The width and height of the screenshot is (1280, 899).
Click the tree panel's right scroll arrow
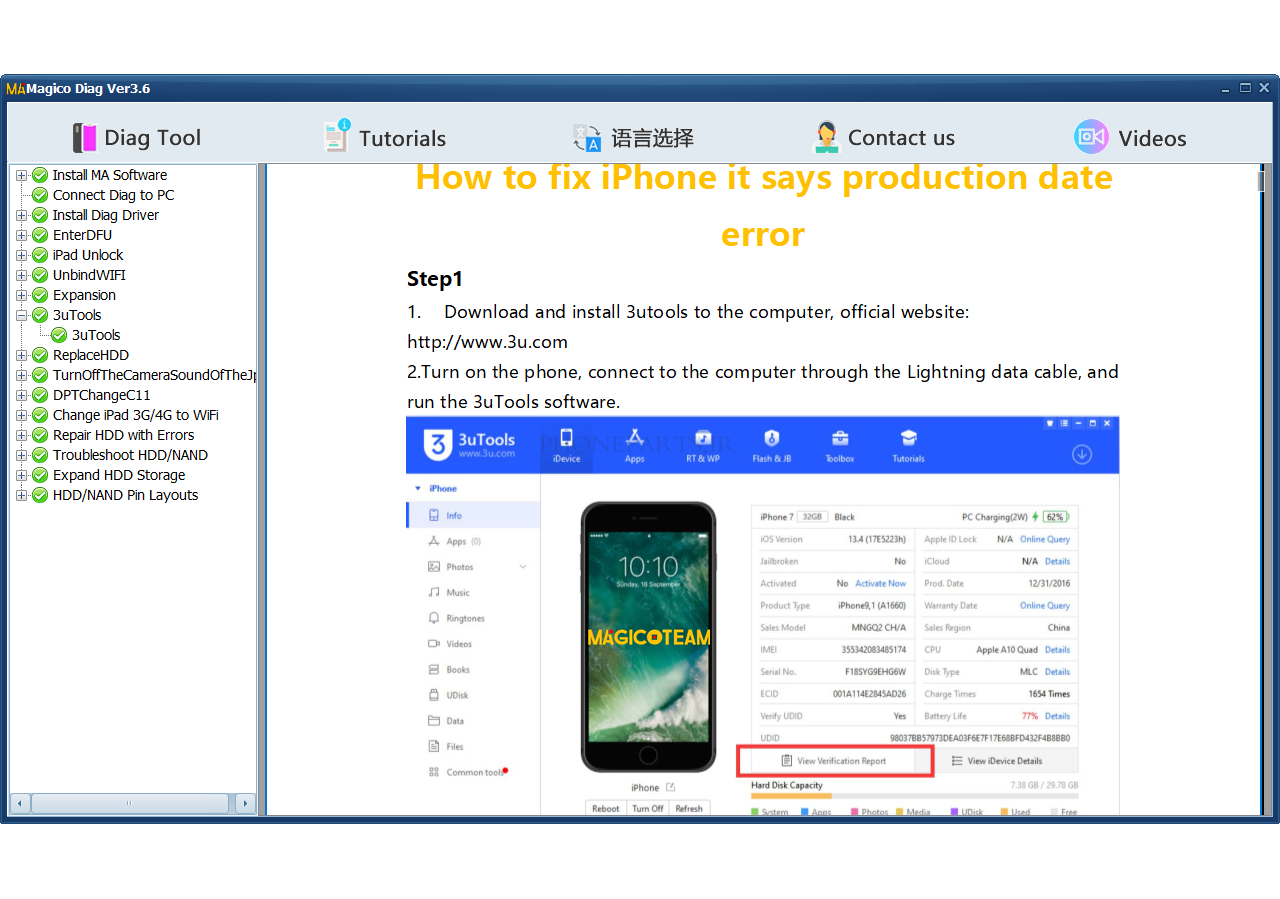[x=246, y=803]
